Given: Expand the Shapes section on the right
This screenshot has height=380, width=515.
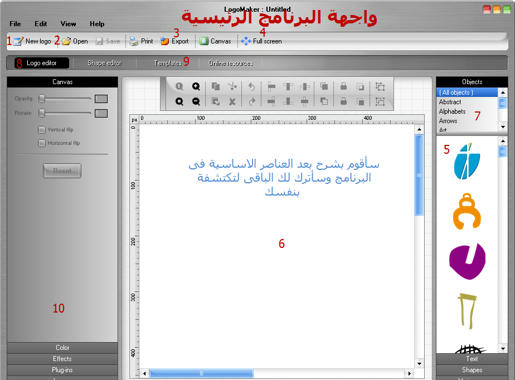Looking at the screenshot, I should (x=472, y=370).
